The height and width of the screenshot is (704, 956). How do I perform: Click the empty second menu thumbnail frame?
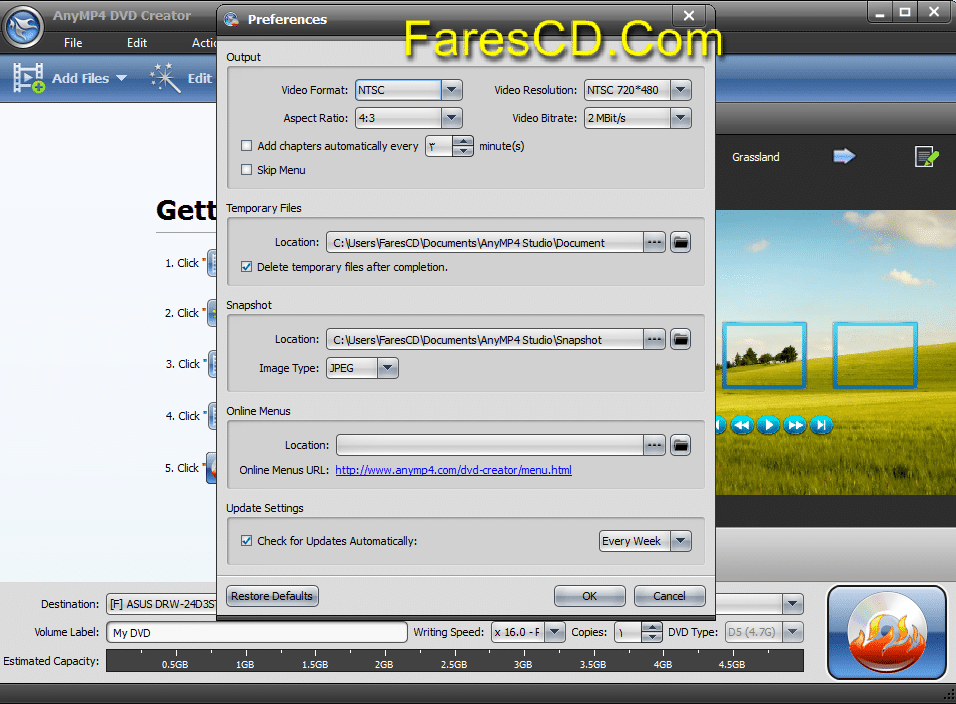tap(875, 355)
